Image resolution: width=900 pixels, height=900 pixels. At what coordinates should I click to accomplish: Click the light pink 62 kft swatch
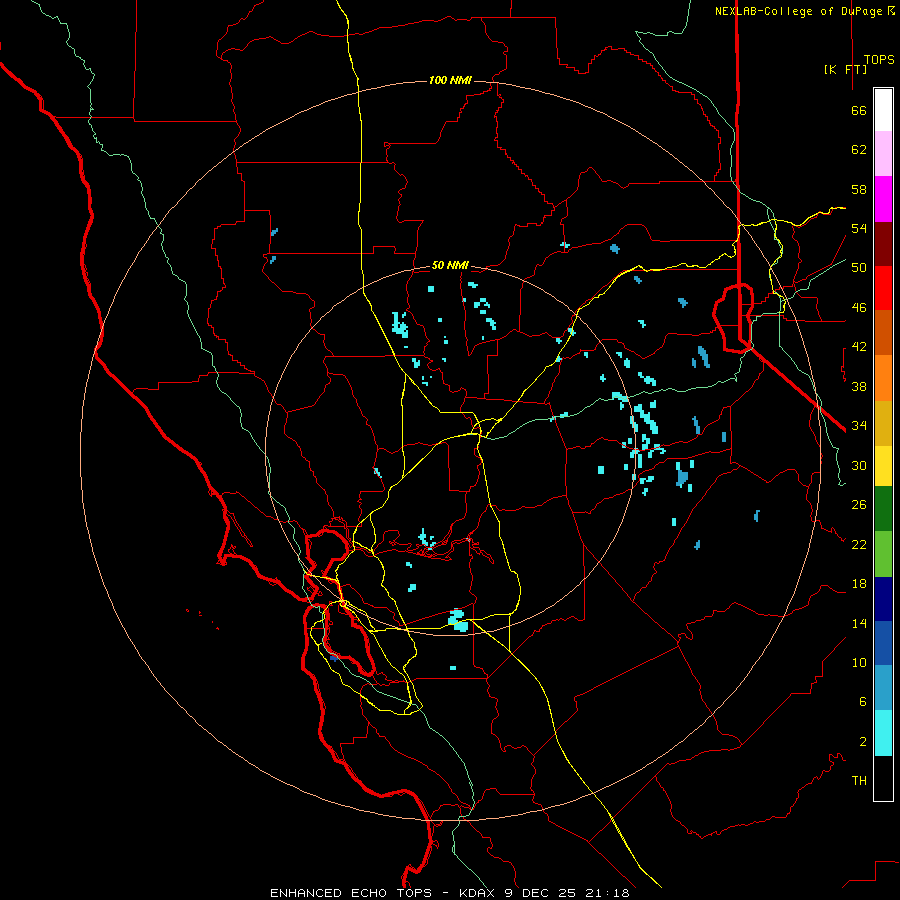(883, 153)
